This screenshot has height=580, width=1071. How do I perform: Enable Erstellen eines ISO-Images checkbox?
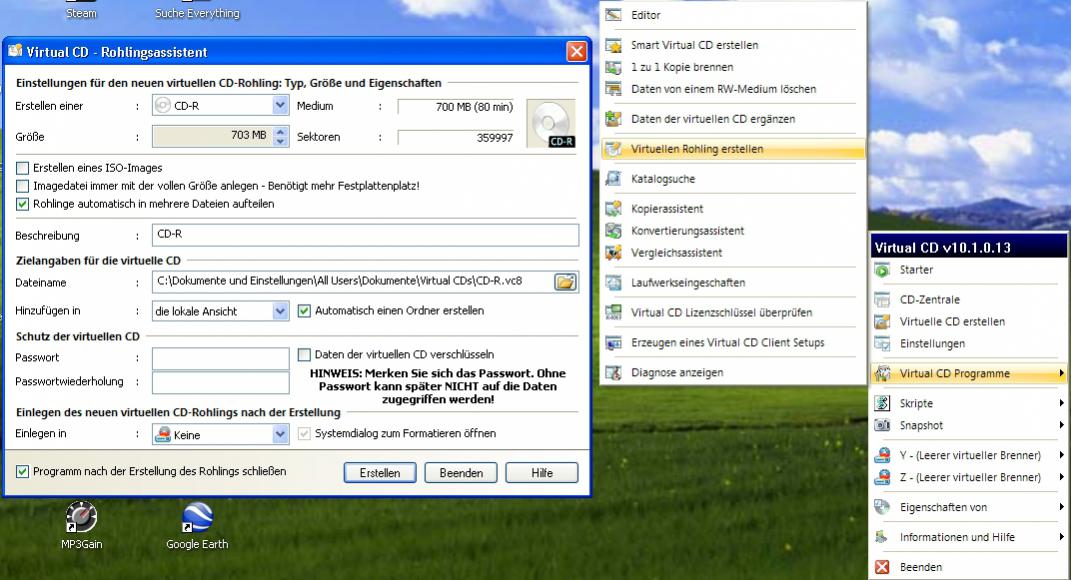click(x=23, y=168)
